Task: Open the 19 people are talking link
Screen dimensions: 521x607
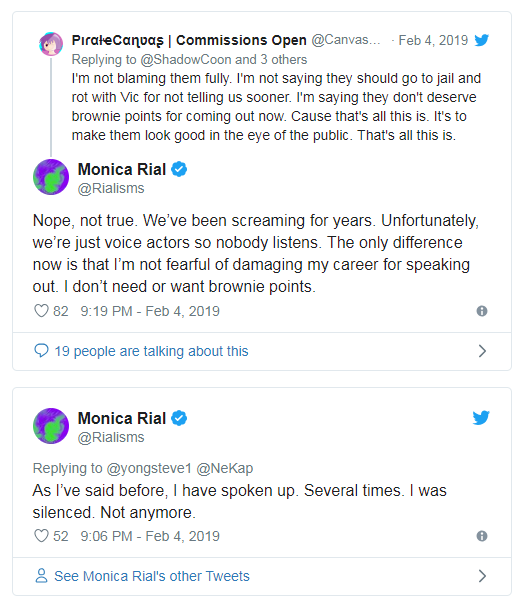Action: 151,351
